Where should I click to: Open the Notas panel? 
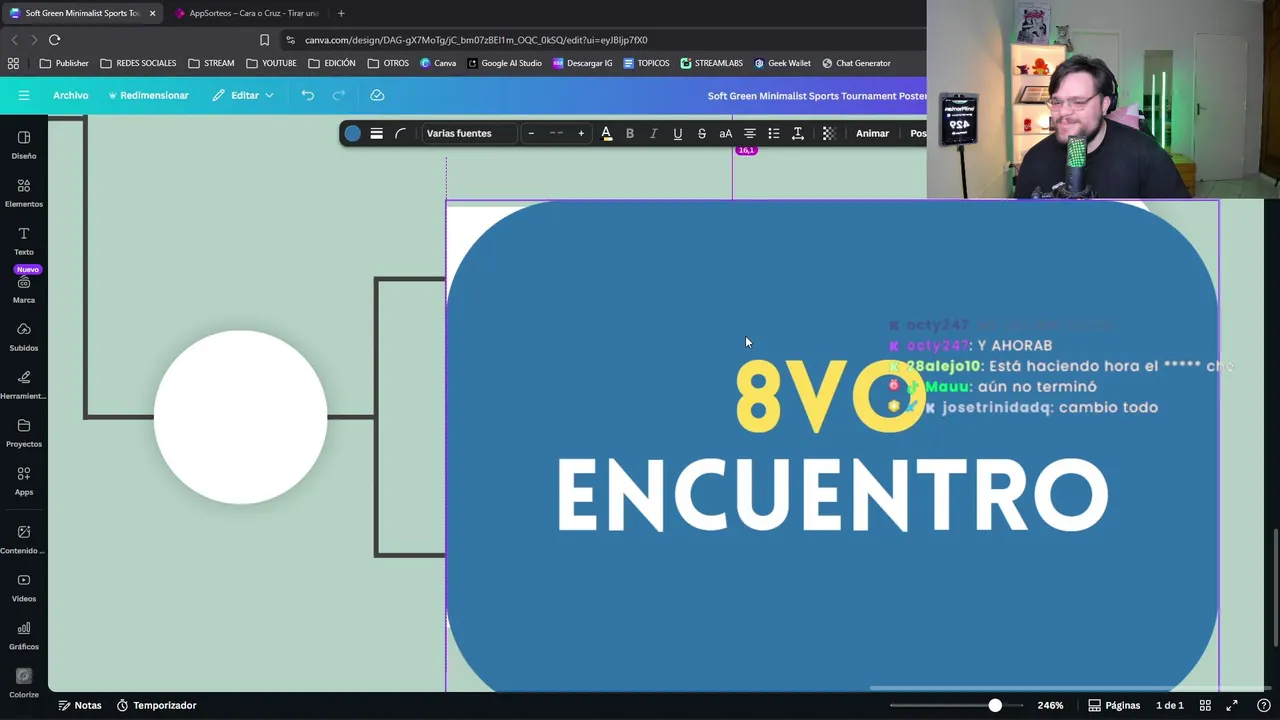(80, 705)
